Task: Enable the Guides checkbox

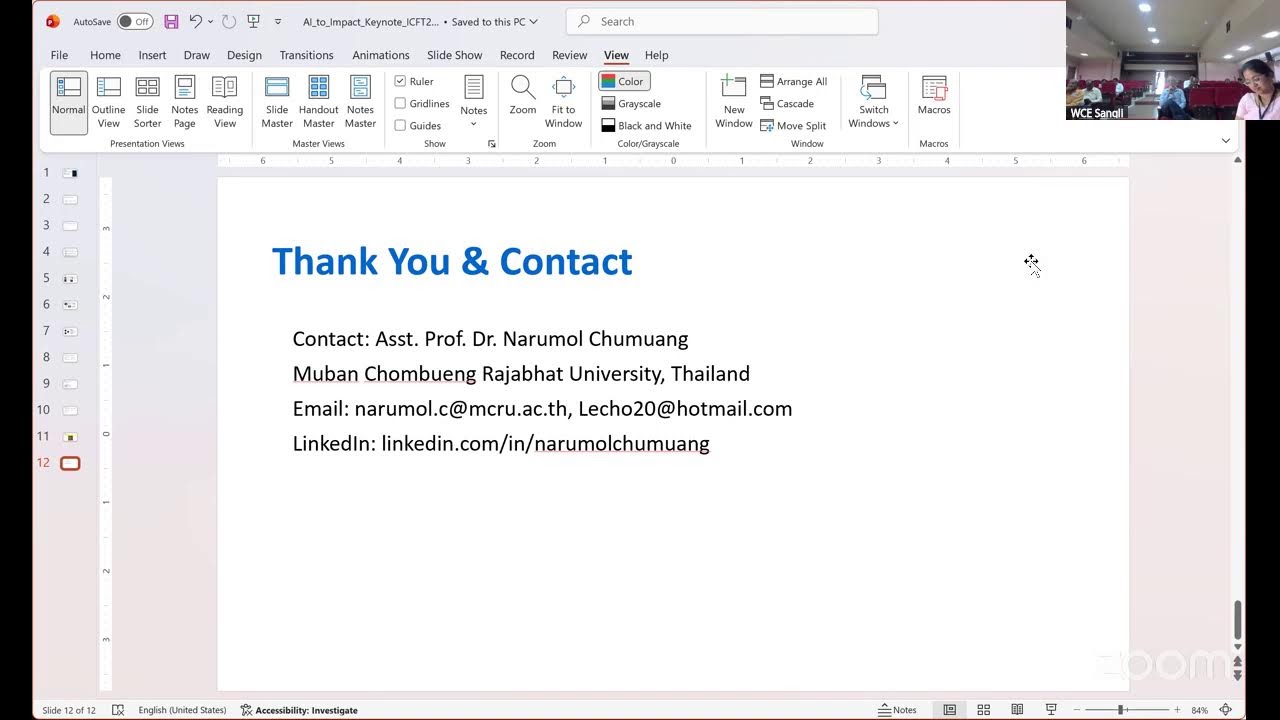Action: [x=400, y=125]
